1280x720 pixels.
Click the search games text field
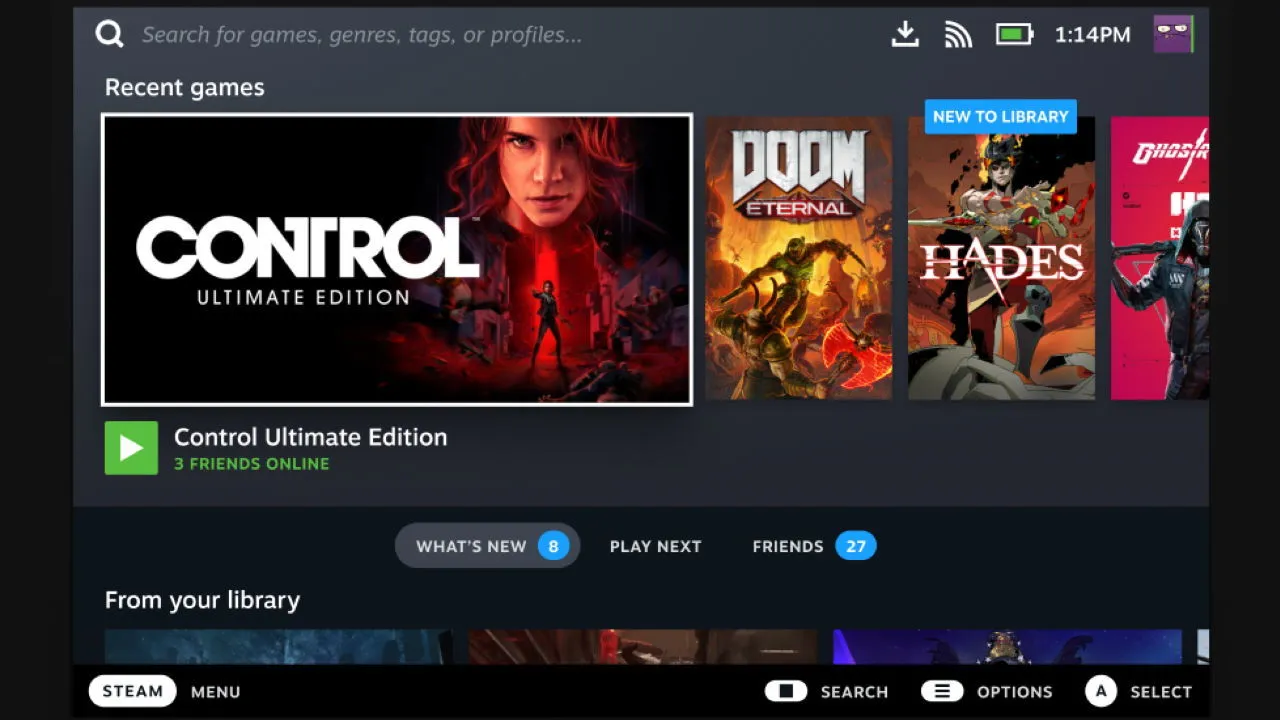(361, 35)
